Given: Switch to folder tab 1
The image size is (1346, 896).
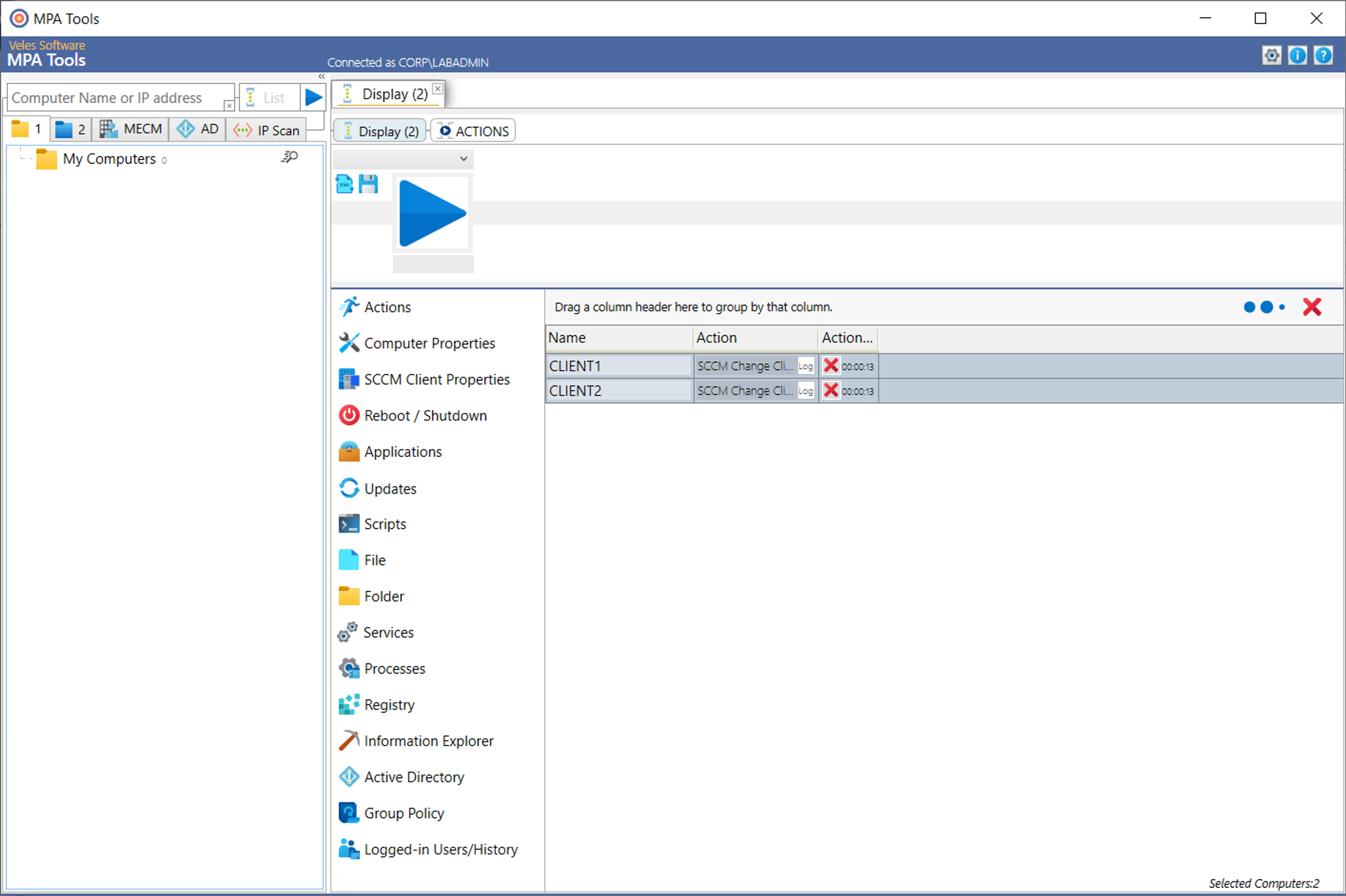Looking at the screenshot, I should [27, 129].
